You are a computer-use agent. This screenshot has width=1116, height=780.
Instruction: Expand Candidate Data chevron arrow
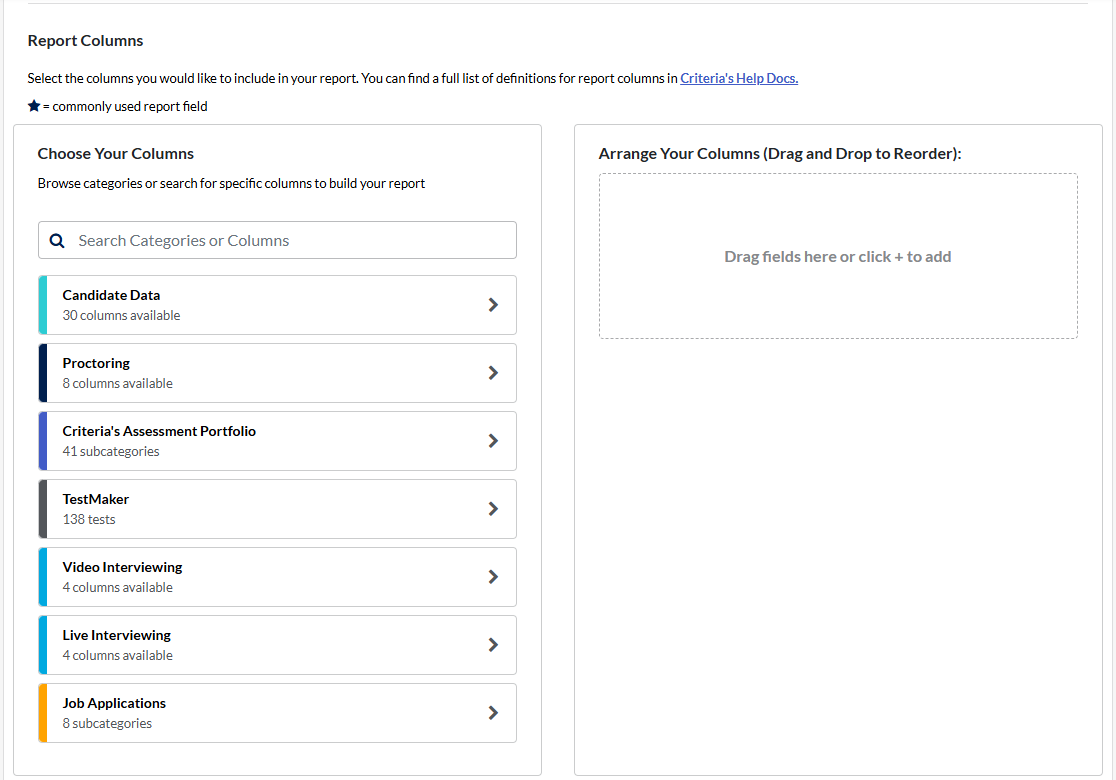click(493, 305)
